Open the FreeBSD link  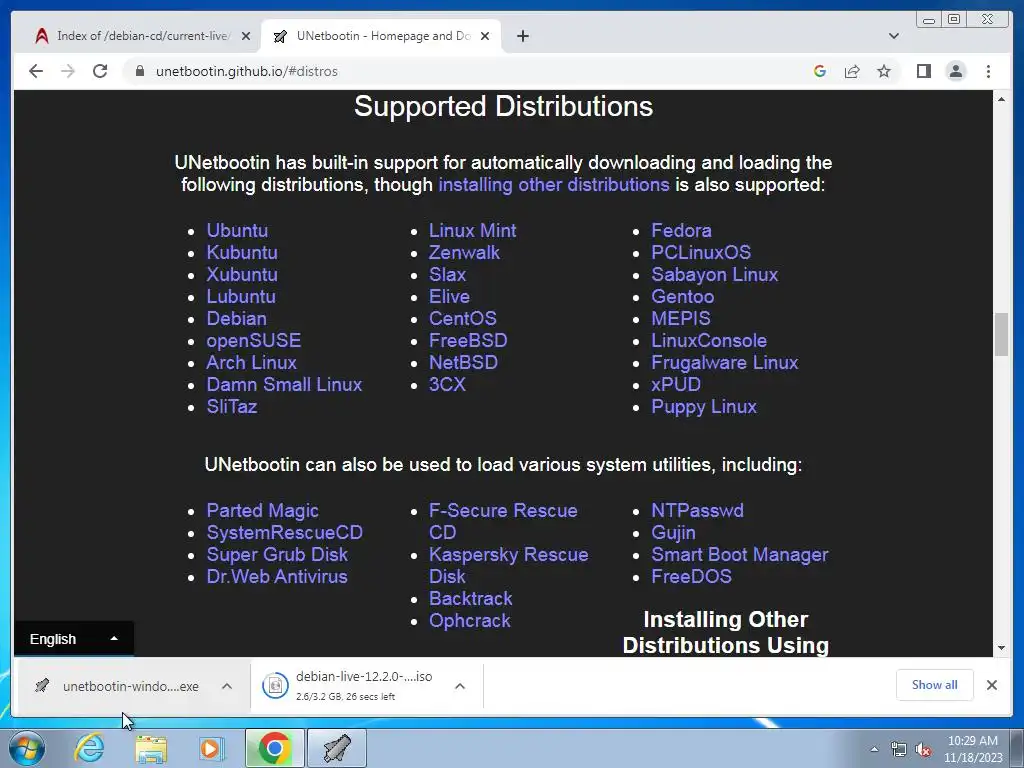click(468, 341)
